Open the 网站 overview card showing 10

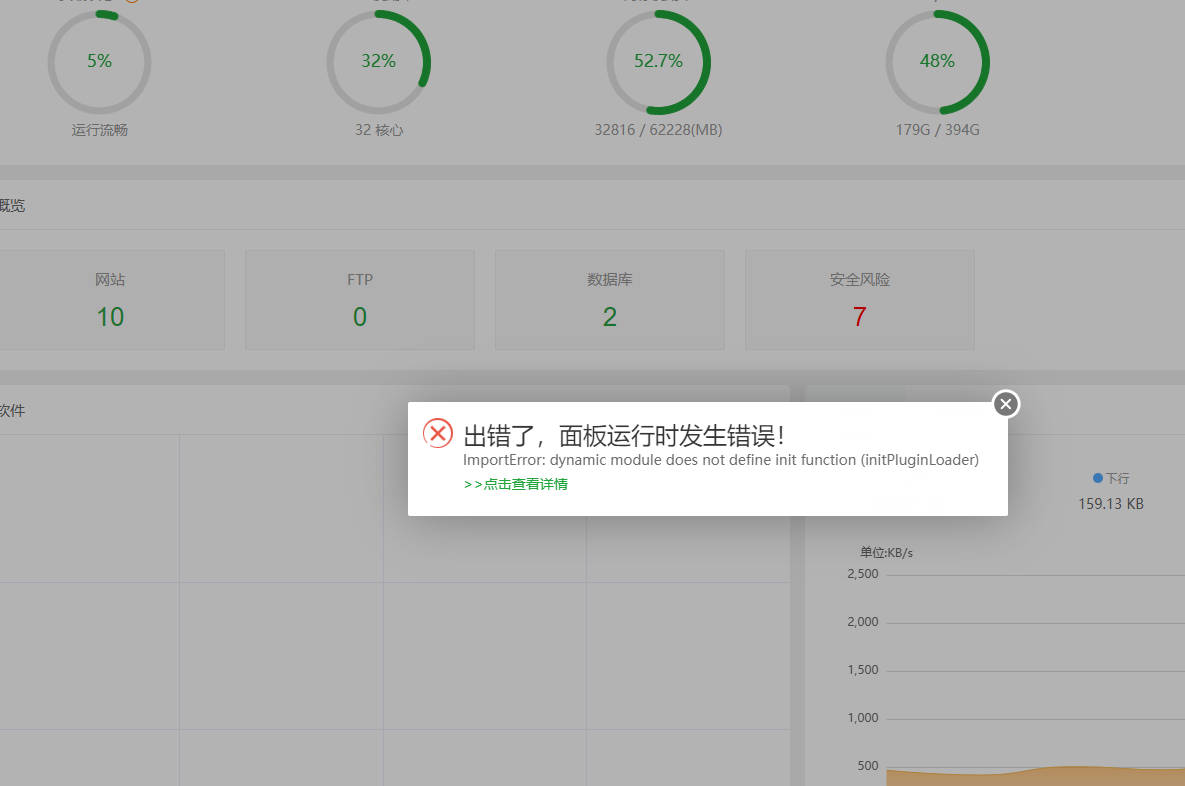click(x=110, y=300)
